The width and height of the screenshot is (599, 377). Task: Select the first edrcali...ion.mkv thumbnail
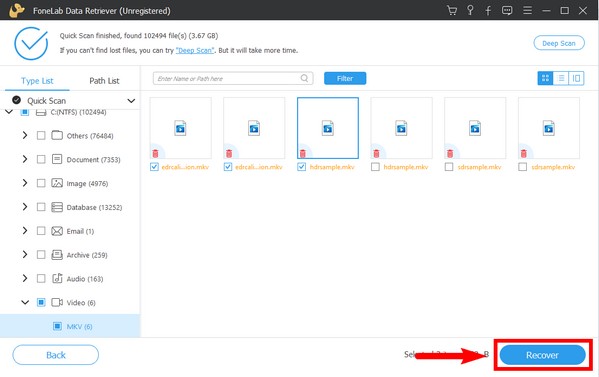(x=180, y=128)
